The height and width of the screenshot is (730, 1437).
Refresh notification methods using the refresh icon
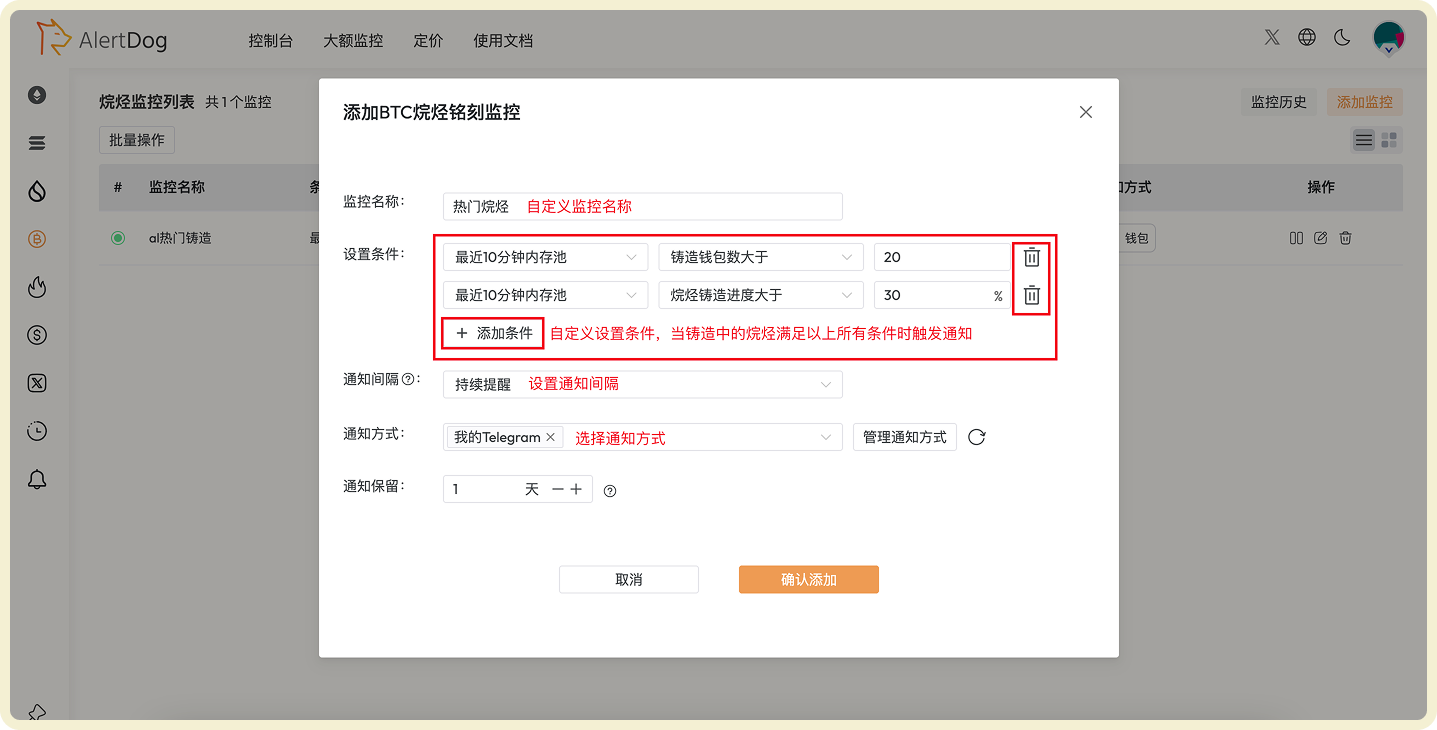coord(976,437)
